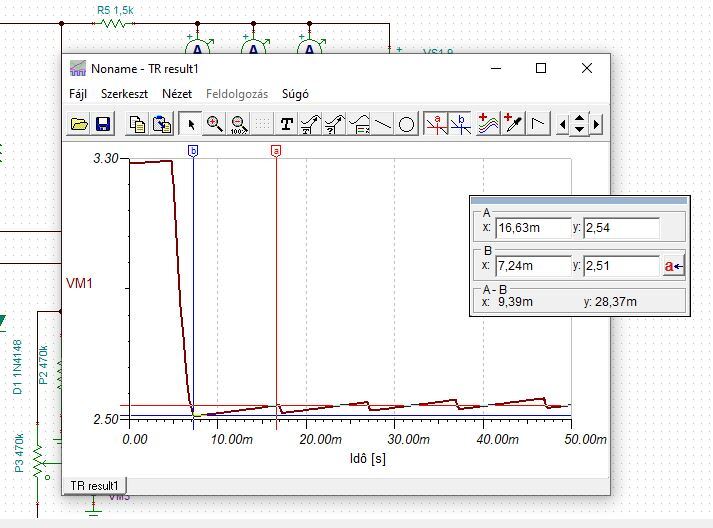Click cursor A x field 16,63m
This screenshot has height=528, width=713.
(x=533, y=227)
